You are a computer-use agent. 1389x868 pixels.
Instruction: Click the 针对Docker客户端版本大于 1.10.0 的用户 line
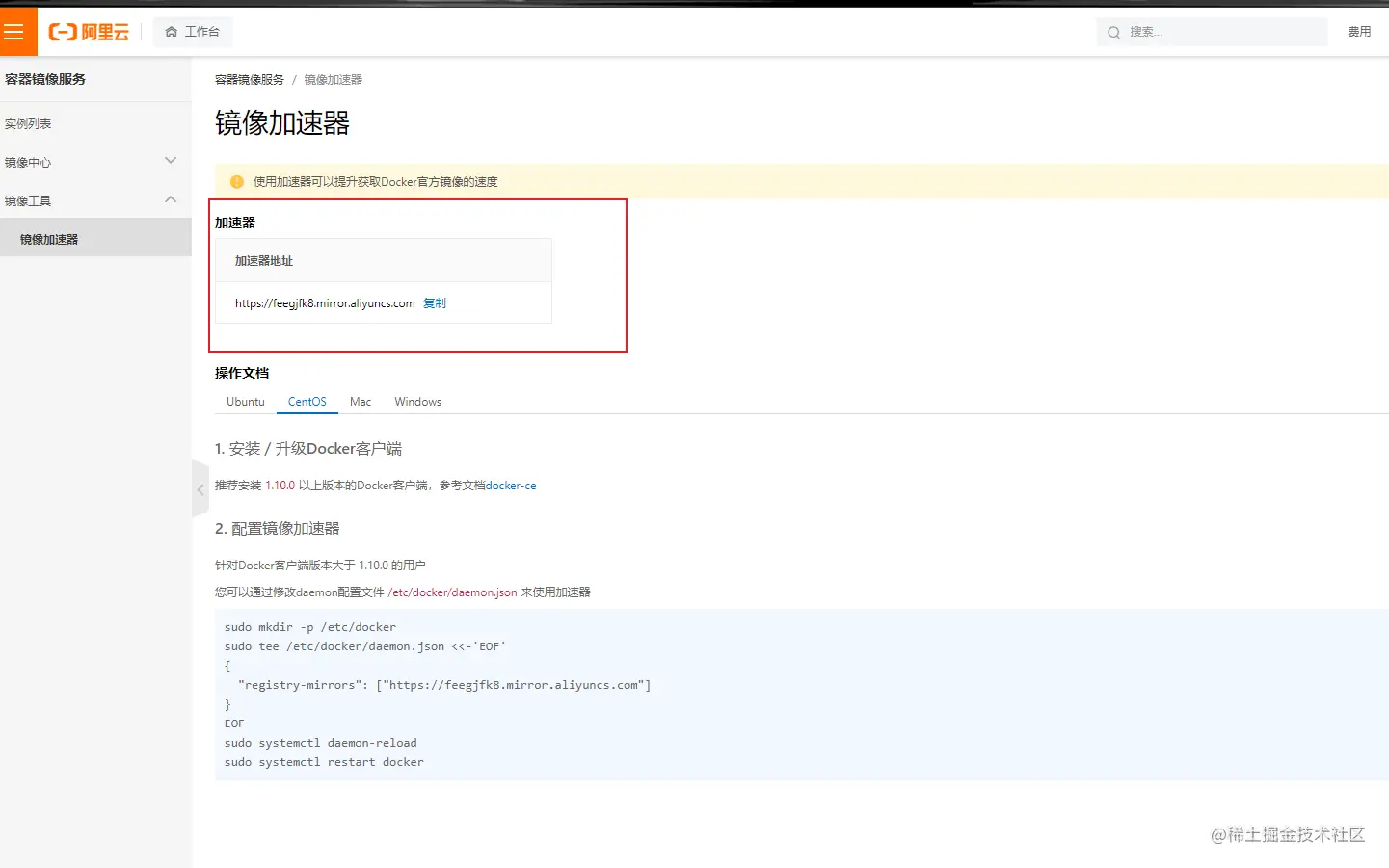click(x=320, y=566)
